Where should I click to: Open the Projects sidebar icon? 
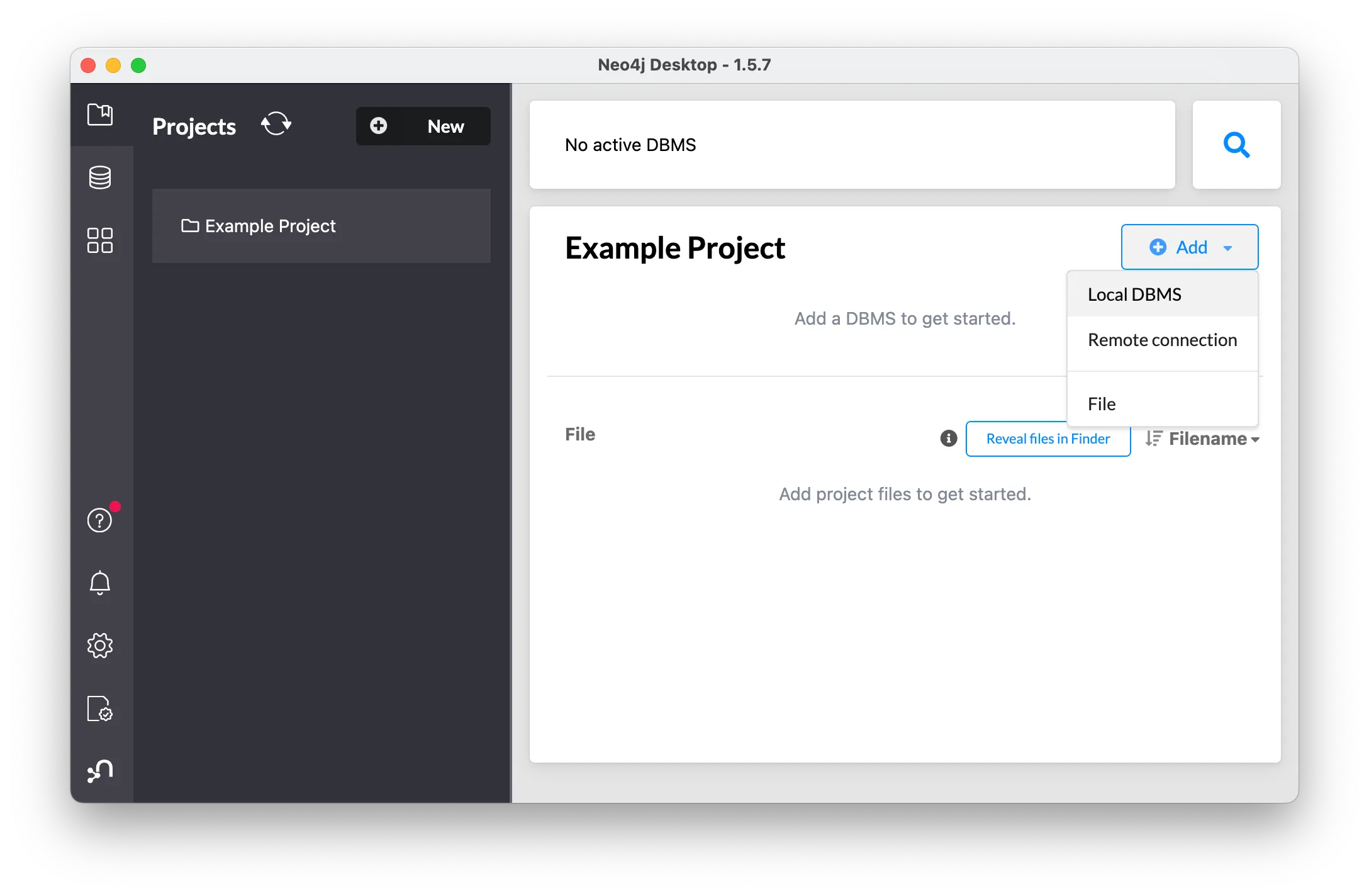tap(100, 115)
